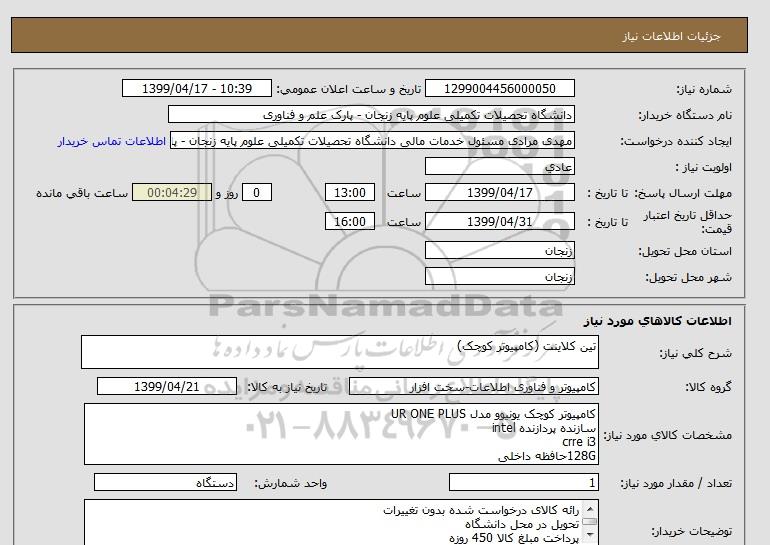The height and width of the screenshot is (545, 770).
Task: Select the گروه کالا field
Action: tap(473, 387)
